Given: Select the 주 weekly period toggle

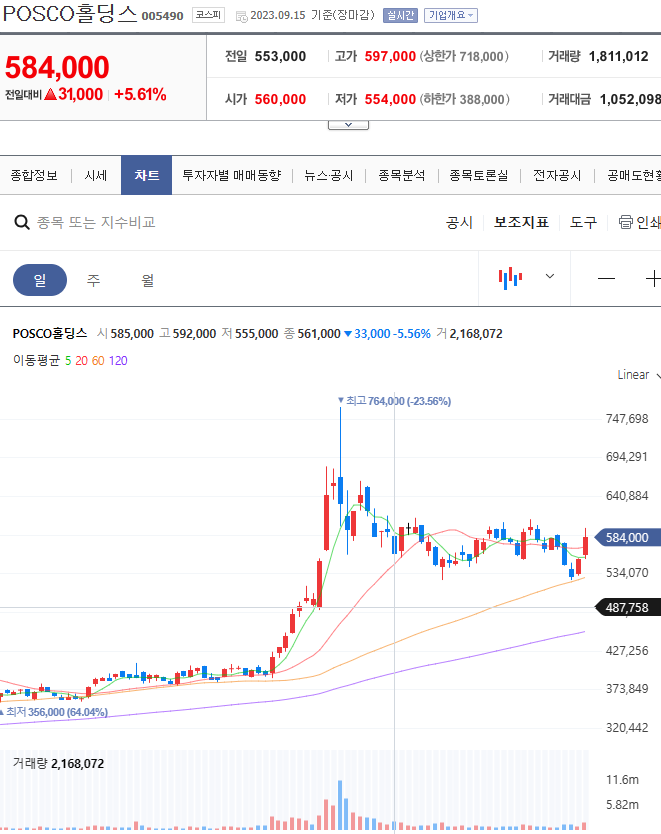Looking at the screenshot, I should tap(94, 280).
